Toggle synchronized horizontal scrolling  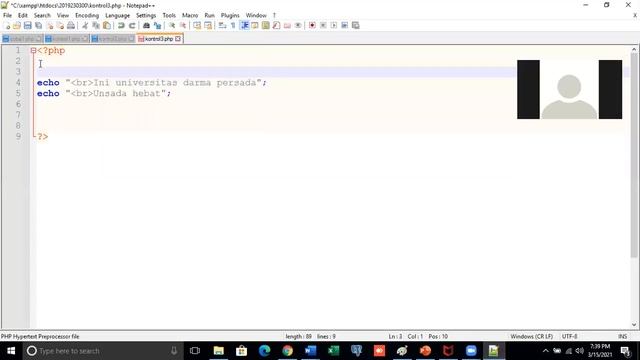pos(208,25)
